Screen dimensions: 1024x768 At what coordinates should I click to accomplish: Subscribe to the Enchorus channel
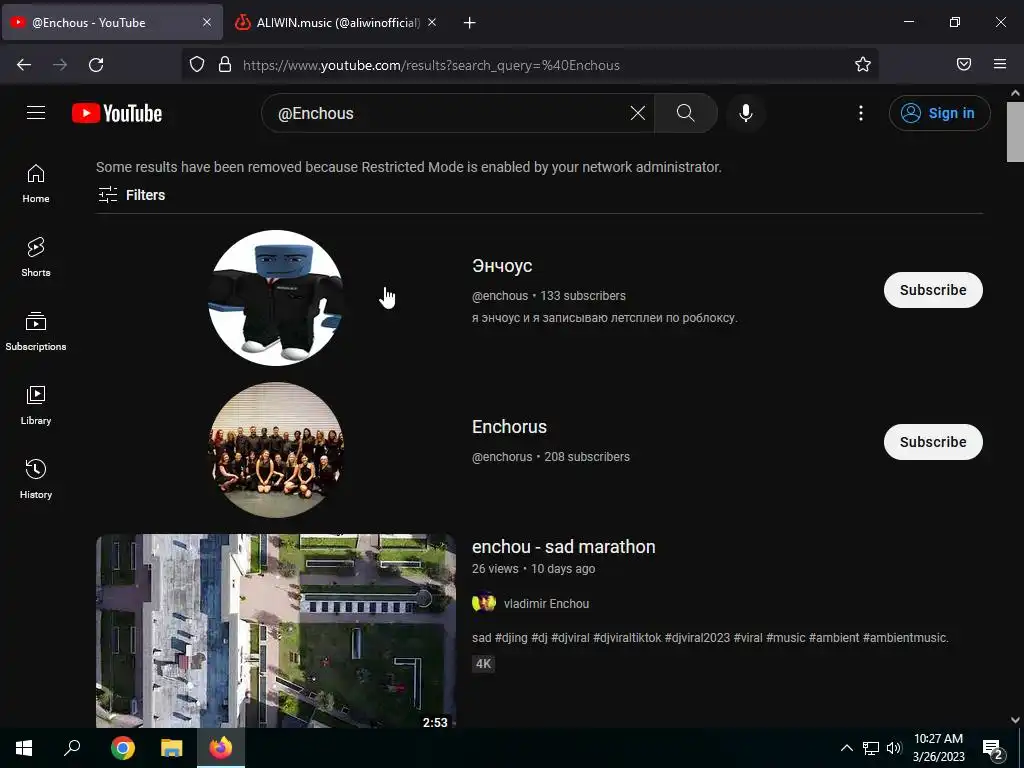pyautogui.click(x=933, y=442)
